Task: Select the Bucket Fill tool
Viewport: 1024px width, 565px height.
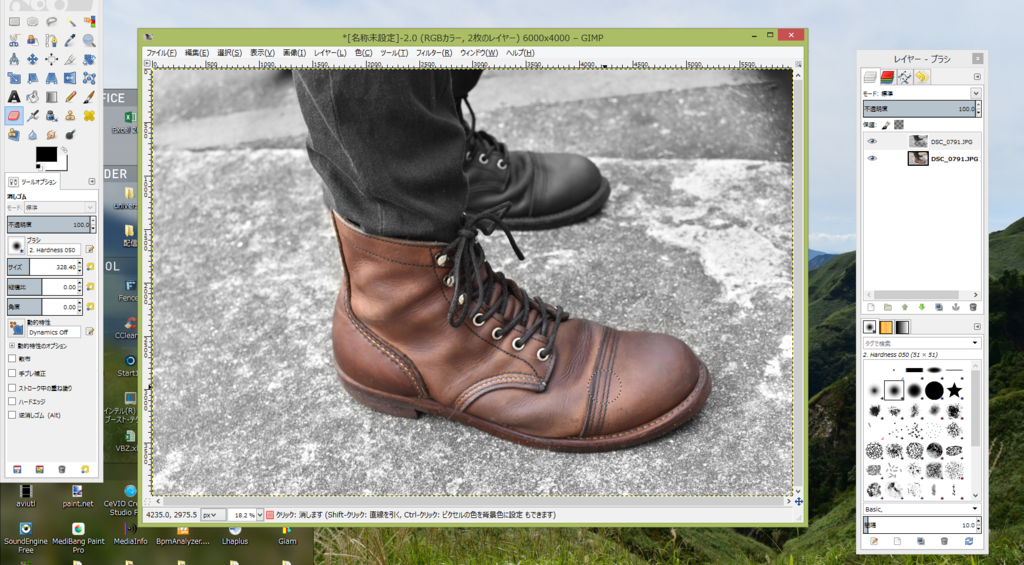Action: pos(33,97)
